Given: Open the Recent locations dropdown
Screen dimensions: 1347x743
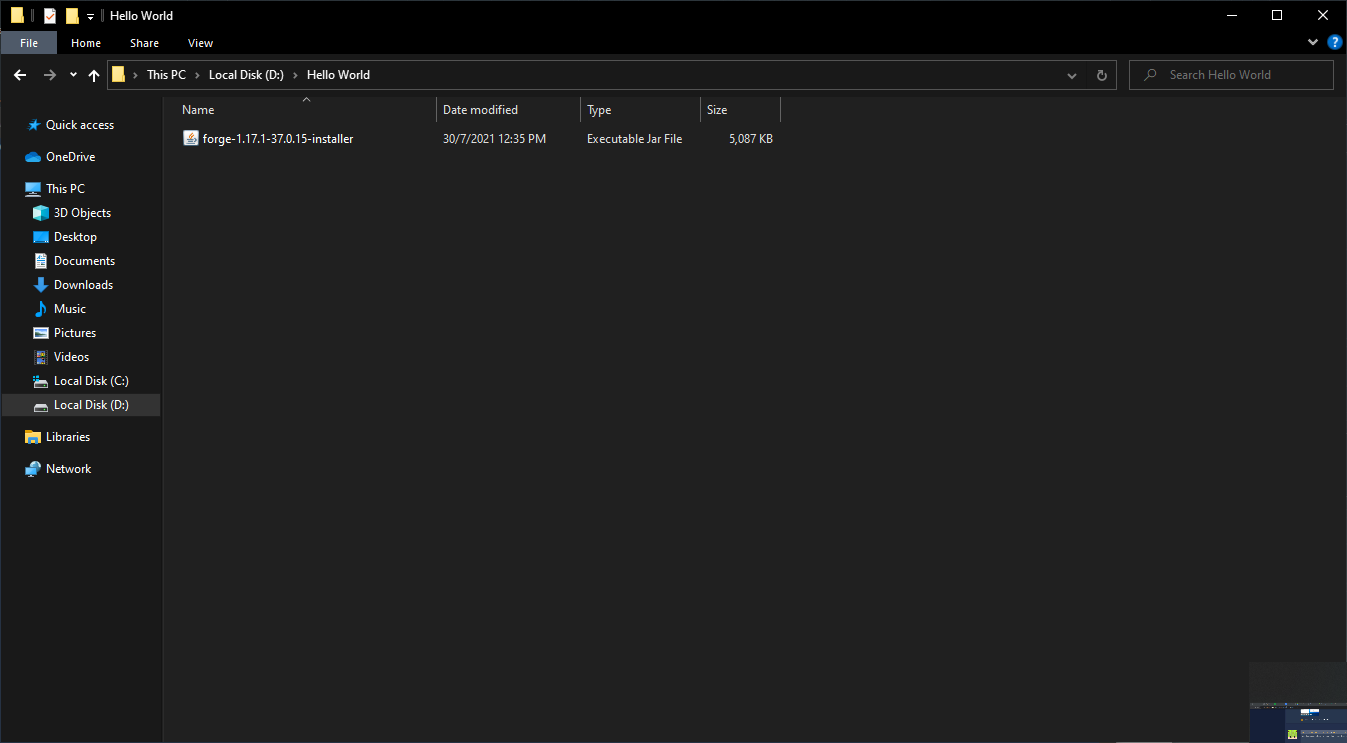Looking at the screenshot, I should (x=73, y=75).
